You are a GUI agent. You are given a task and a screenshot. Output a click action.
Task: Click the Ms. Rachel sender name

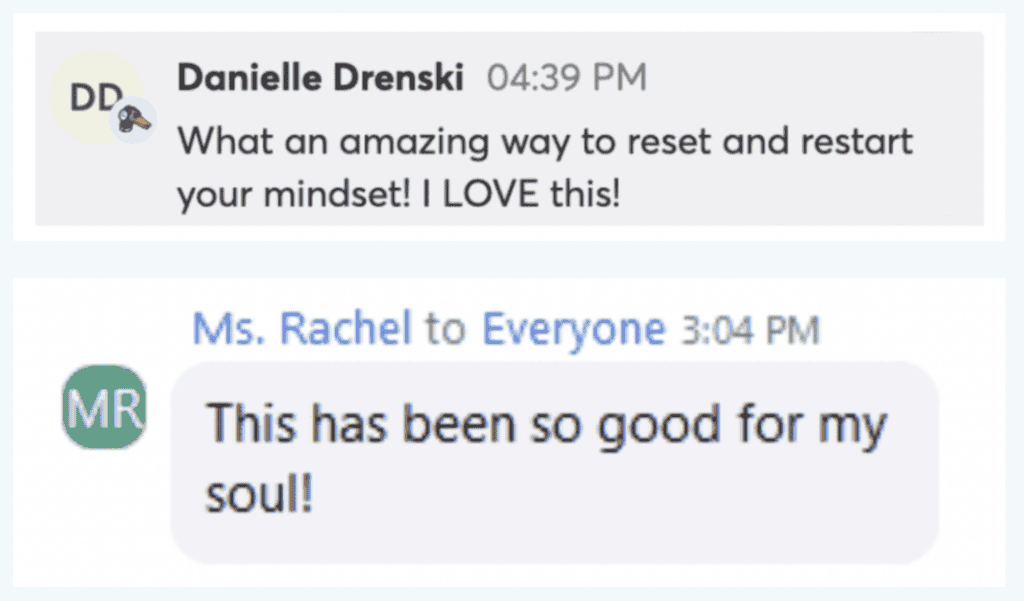[x=301, y=327]
